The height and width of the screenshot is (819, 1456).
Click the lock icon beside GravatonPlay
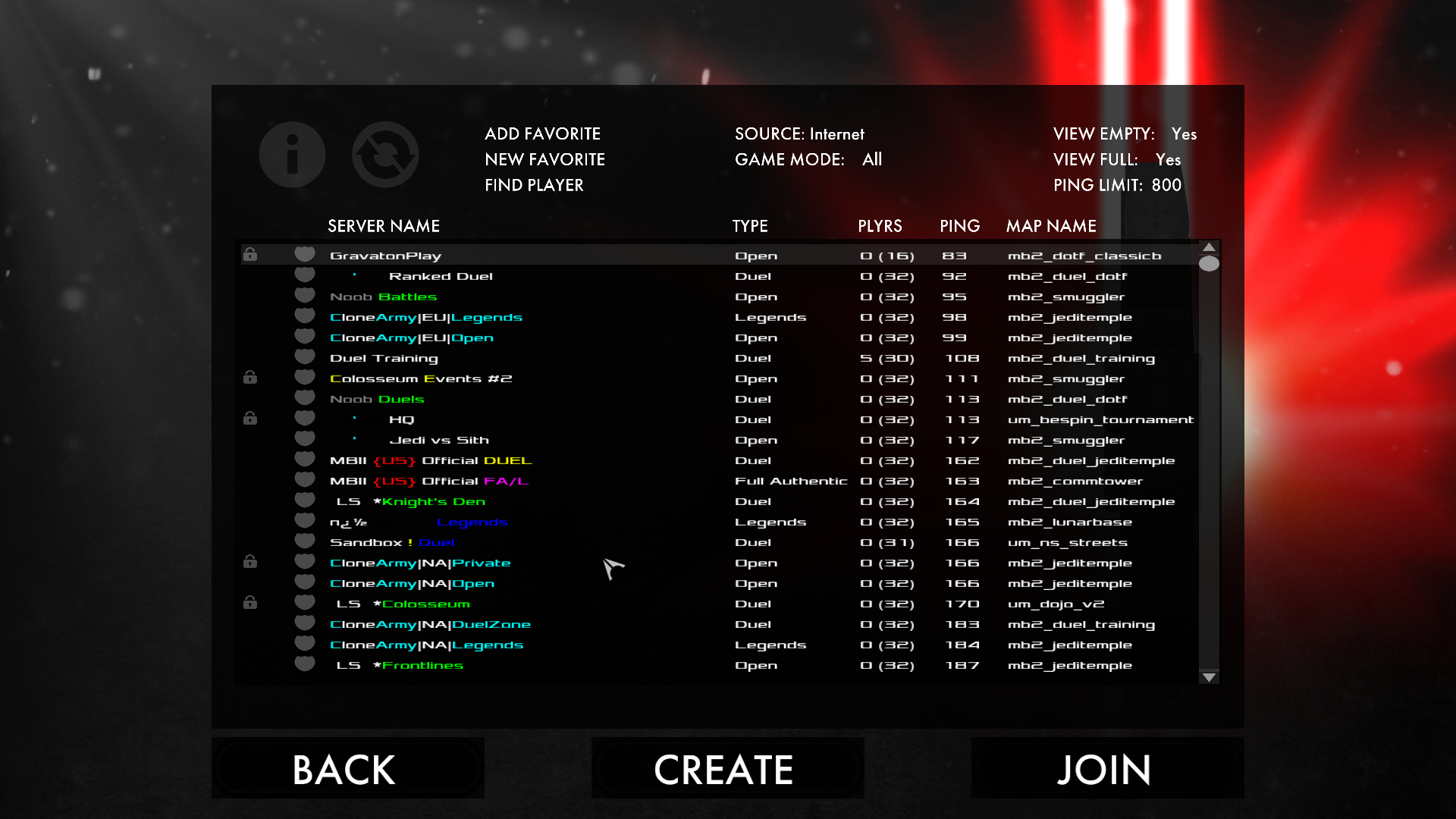250,255
